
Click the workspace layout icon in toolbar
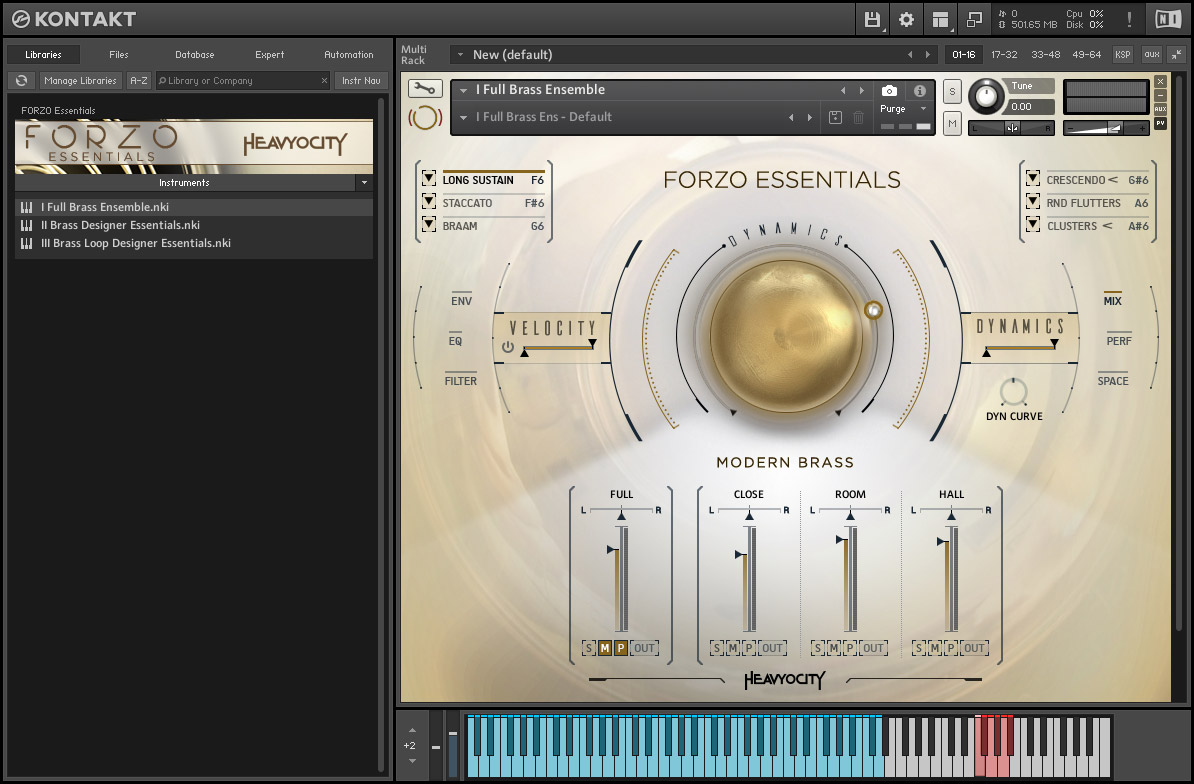(940, 19)
